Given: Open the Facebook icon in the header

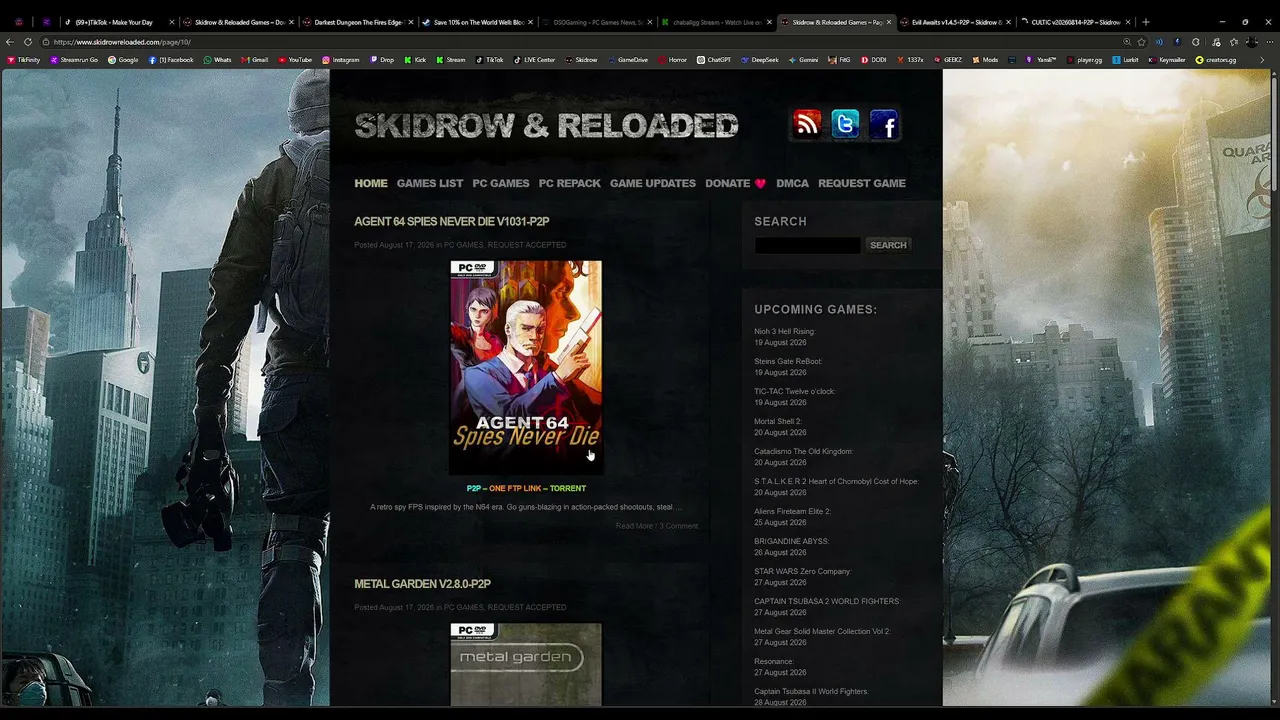Looking at the screenshot, I should tap(884, 124).
